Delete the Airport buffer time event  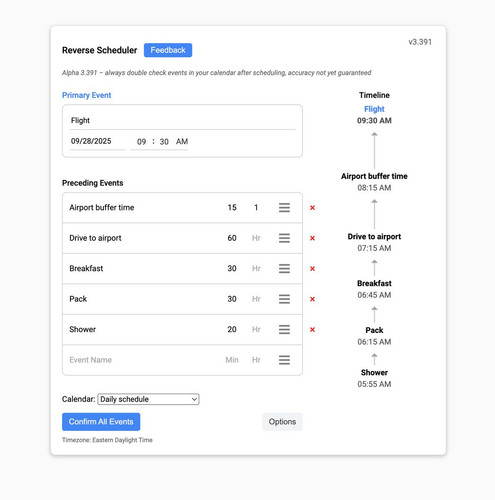312,208
